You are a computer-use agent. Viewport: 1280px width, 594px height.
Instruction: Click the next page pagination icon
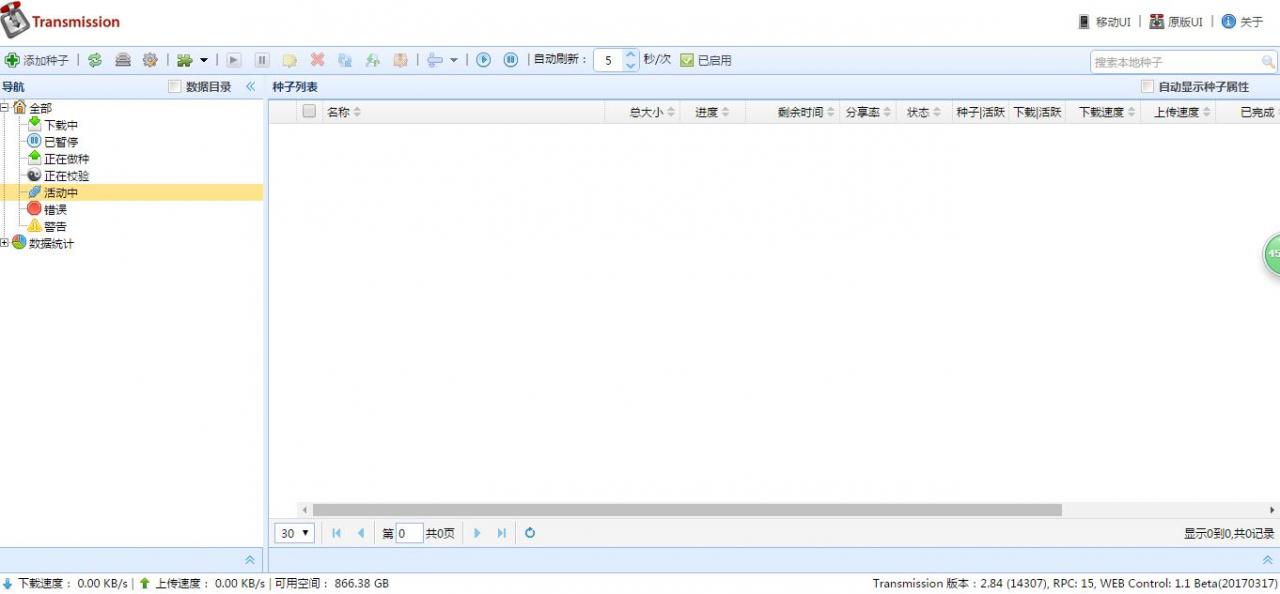point(477,533)
